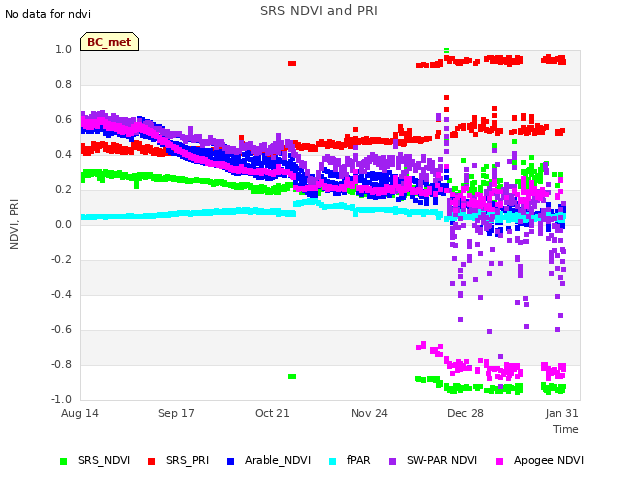Click the -0.2 y-axis tick label
Viewport: 640px width, 480px height.
(61, 260)
